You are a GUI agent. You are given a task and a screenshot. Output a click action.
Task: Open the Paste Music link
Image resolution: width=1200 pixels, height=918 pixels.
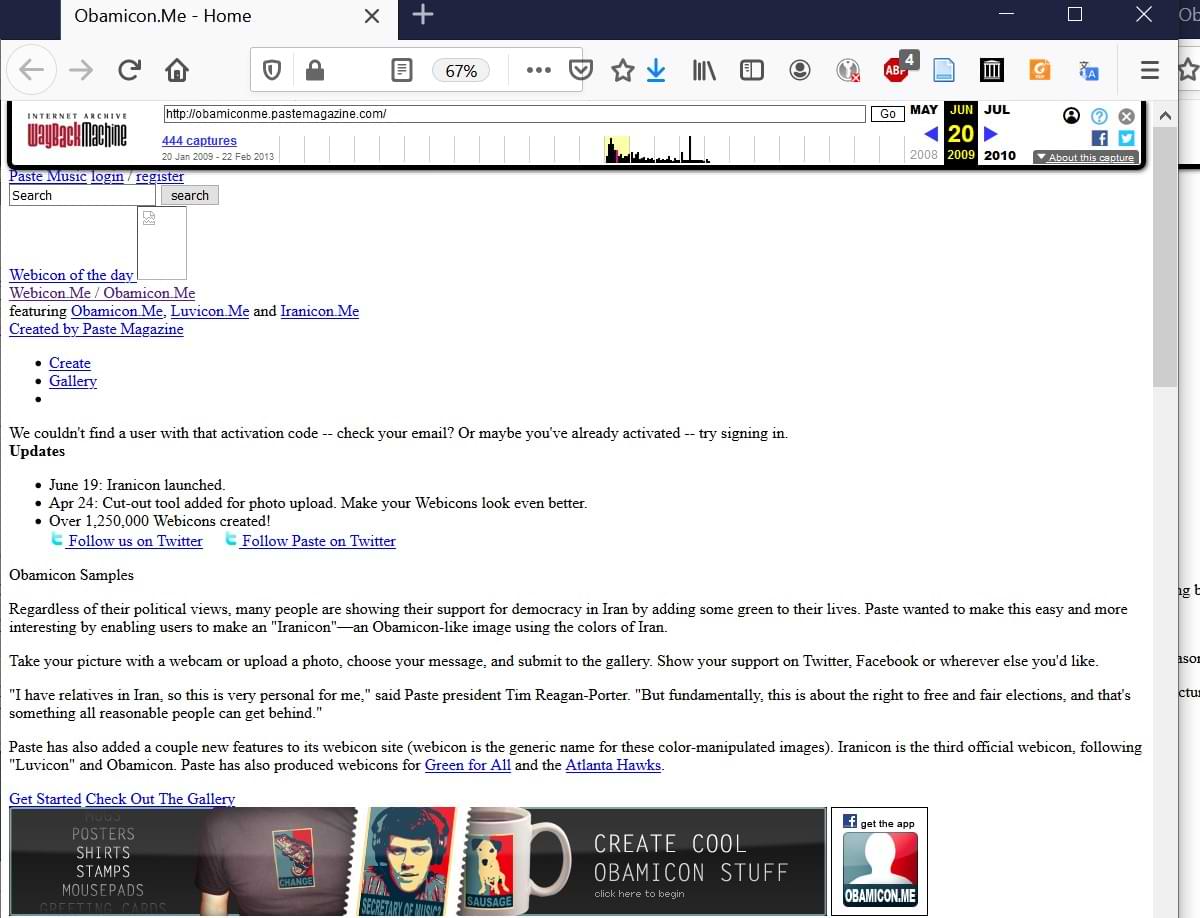pos(48,176)
